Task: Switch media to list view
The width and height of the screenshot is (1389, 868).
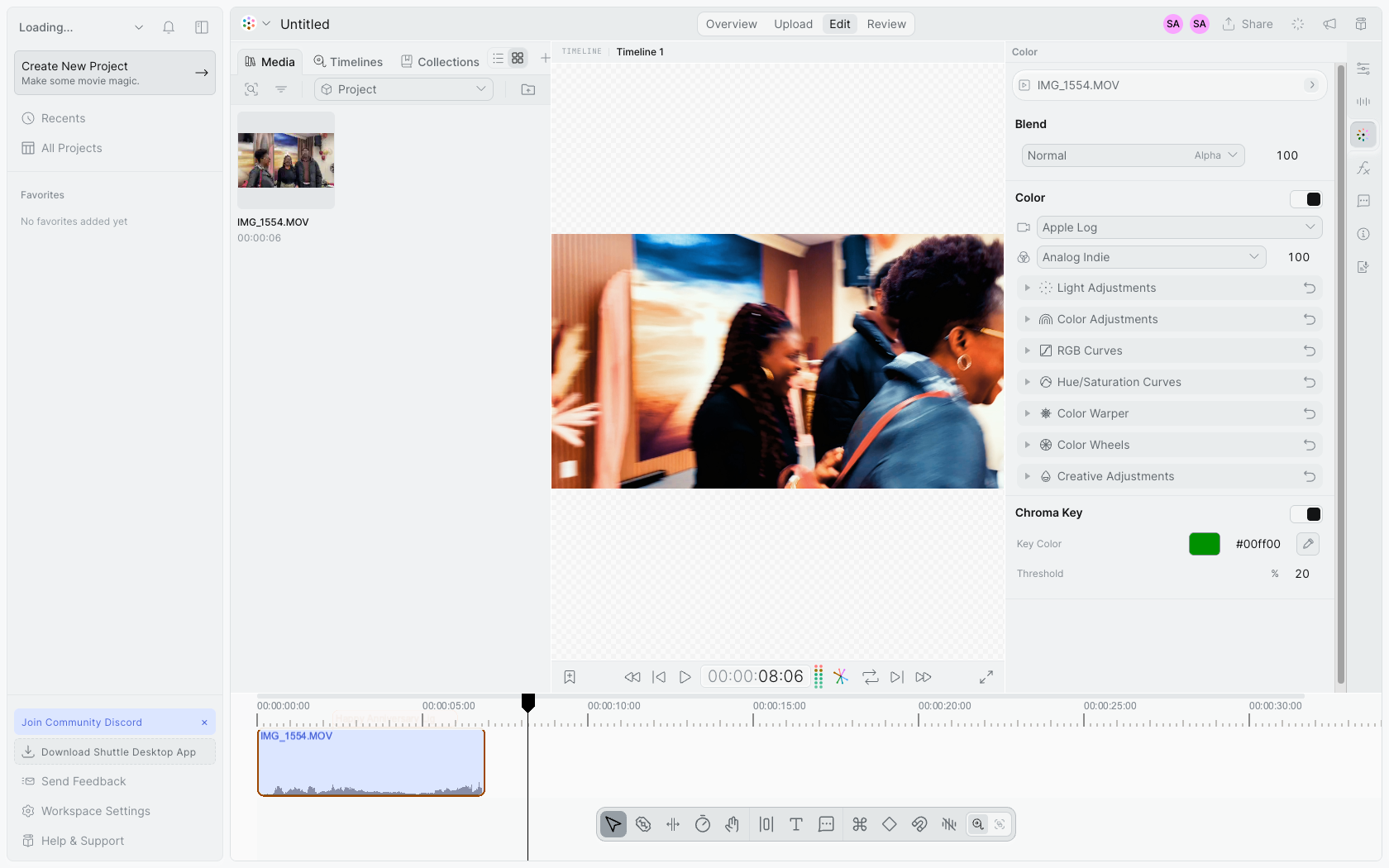Action: click(x=498, y=58)
